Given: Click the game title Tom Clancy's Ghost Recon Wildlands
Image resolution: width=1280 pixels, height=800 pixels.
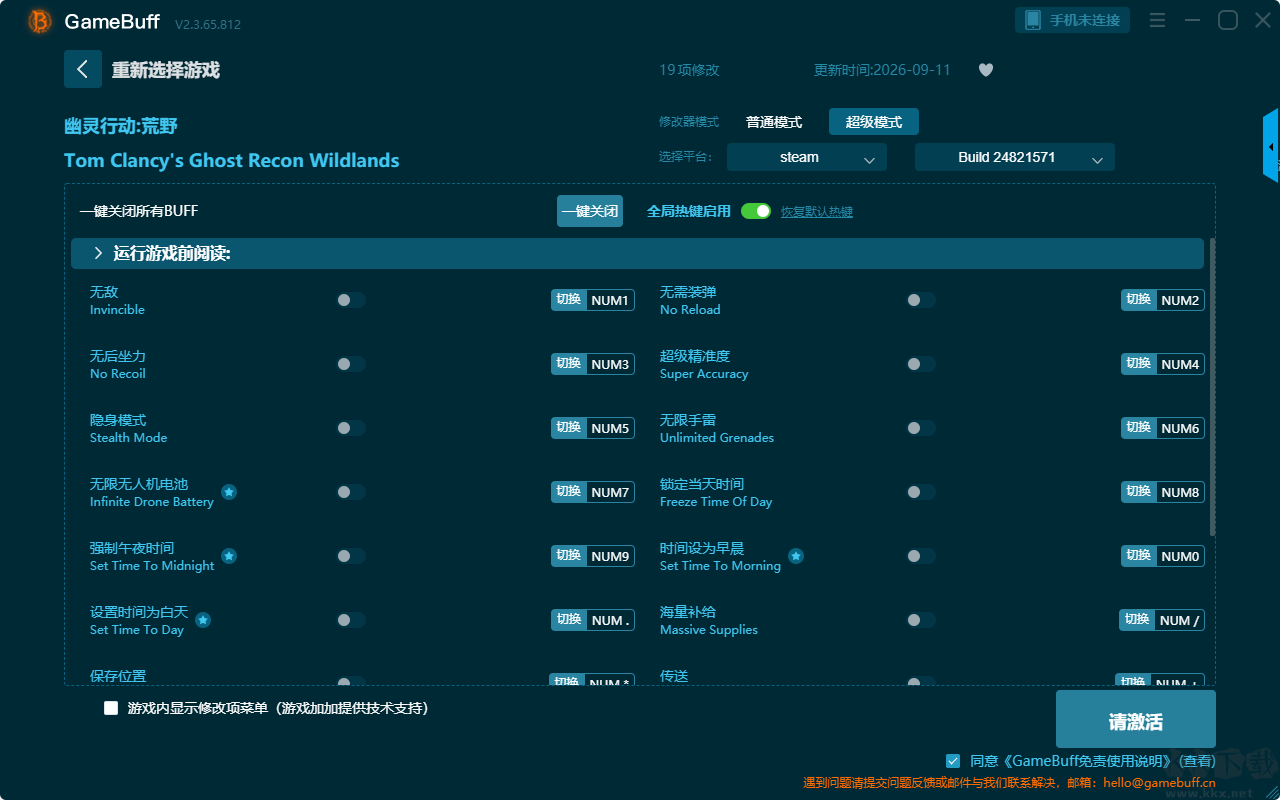Looking at the screenshot, I should [x=232, y=160].
